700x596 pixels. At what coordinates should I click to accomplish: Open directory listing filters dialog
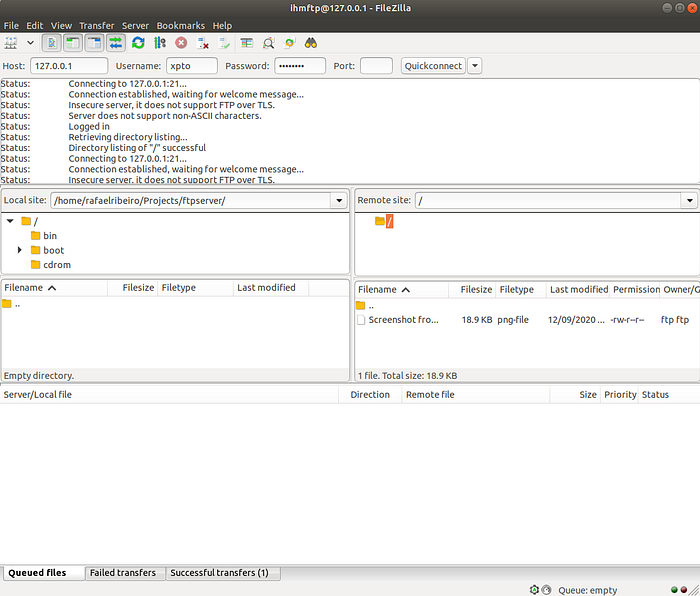point(246,43)
